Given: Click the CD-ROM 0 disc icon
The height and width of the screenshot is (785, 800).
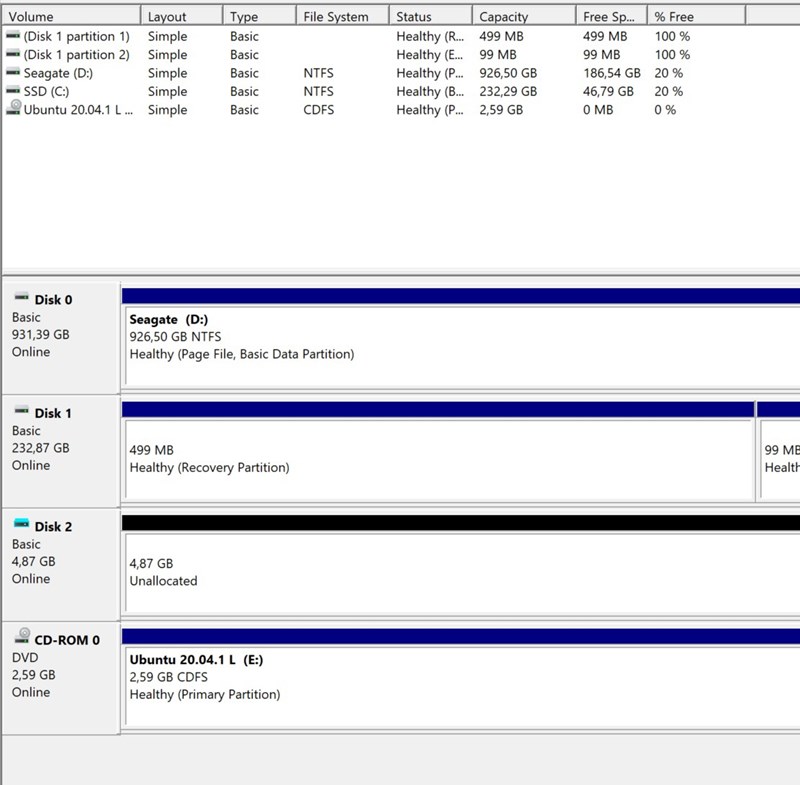Looking at the screenshot, I should (21, 639).
